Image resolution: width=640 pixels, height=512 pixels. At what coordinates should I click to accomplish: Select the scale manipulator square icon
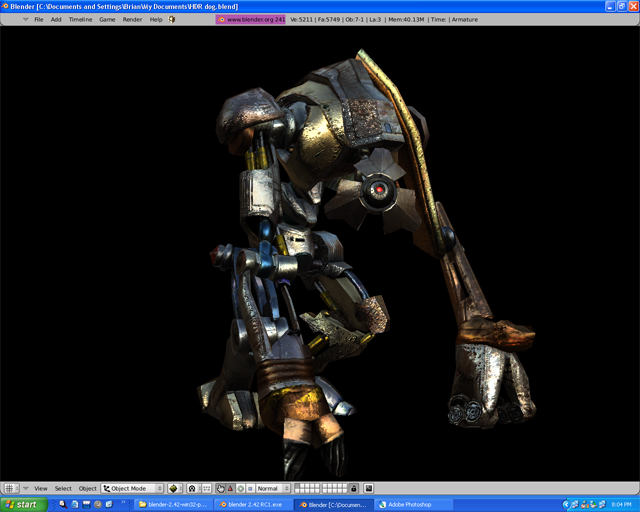coord(250,488)
